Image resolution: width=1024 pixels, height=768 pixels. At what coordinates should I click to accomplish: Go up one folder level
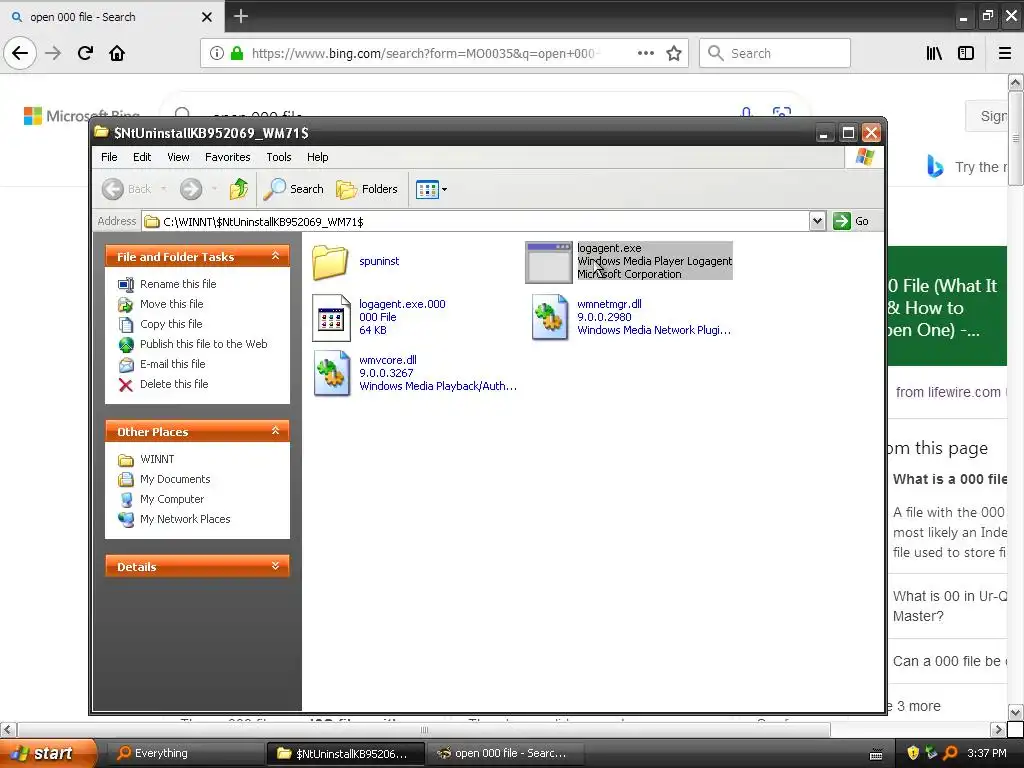[x=239, y=189]
